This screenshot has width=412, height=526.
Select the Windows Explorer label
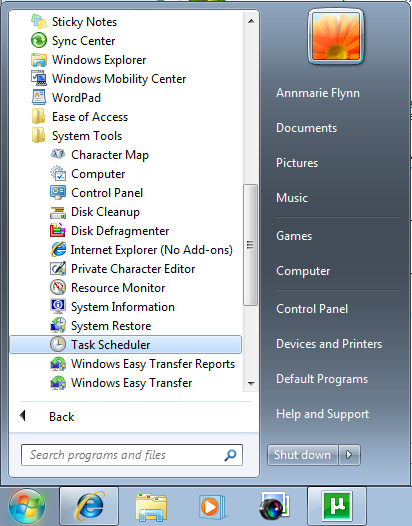pyautogui.click(x=99, y=60)
